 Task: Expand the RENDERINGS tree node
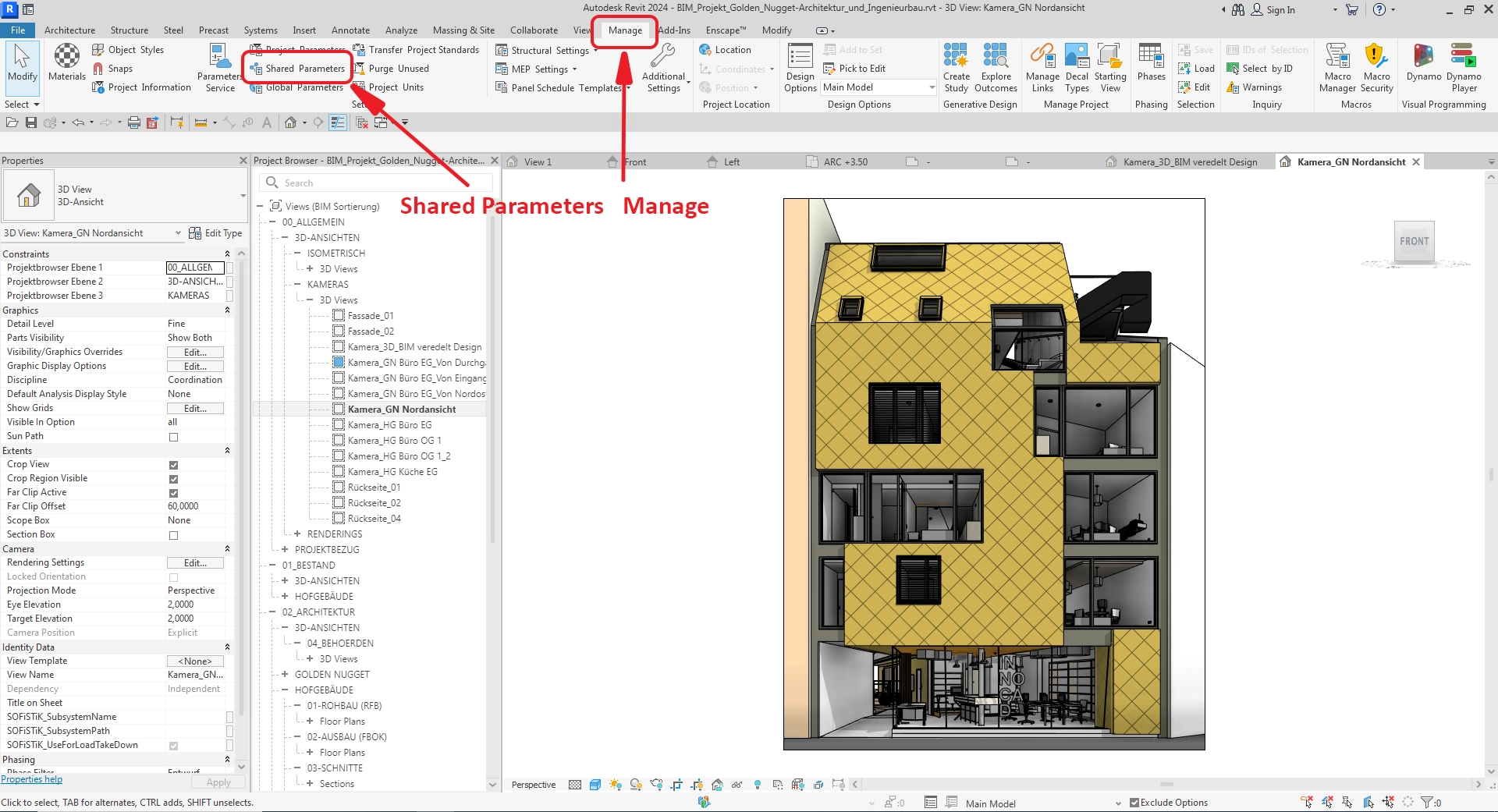coord(297,534)
